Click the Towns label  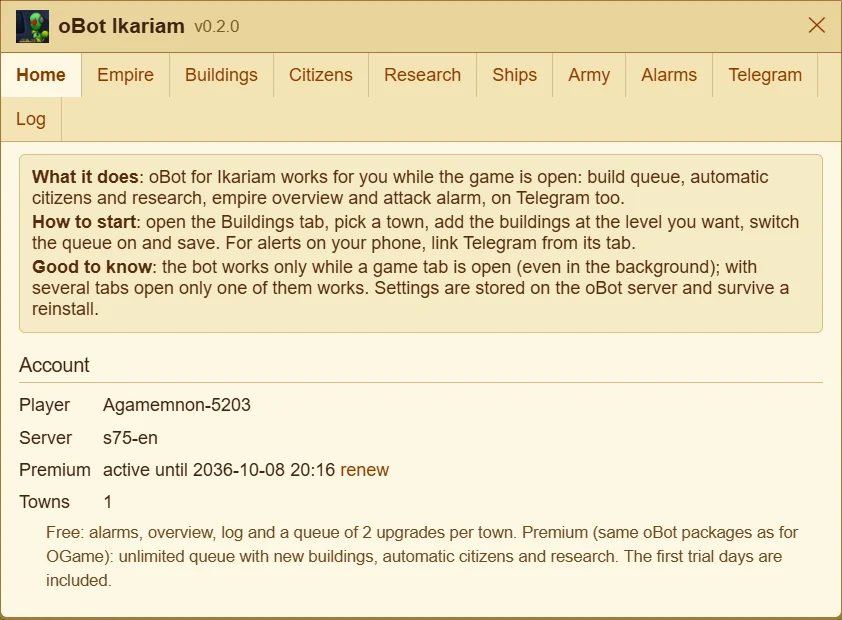pyautogui.click(x=45, y=502)
